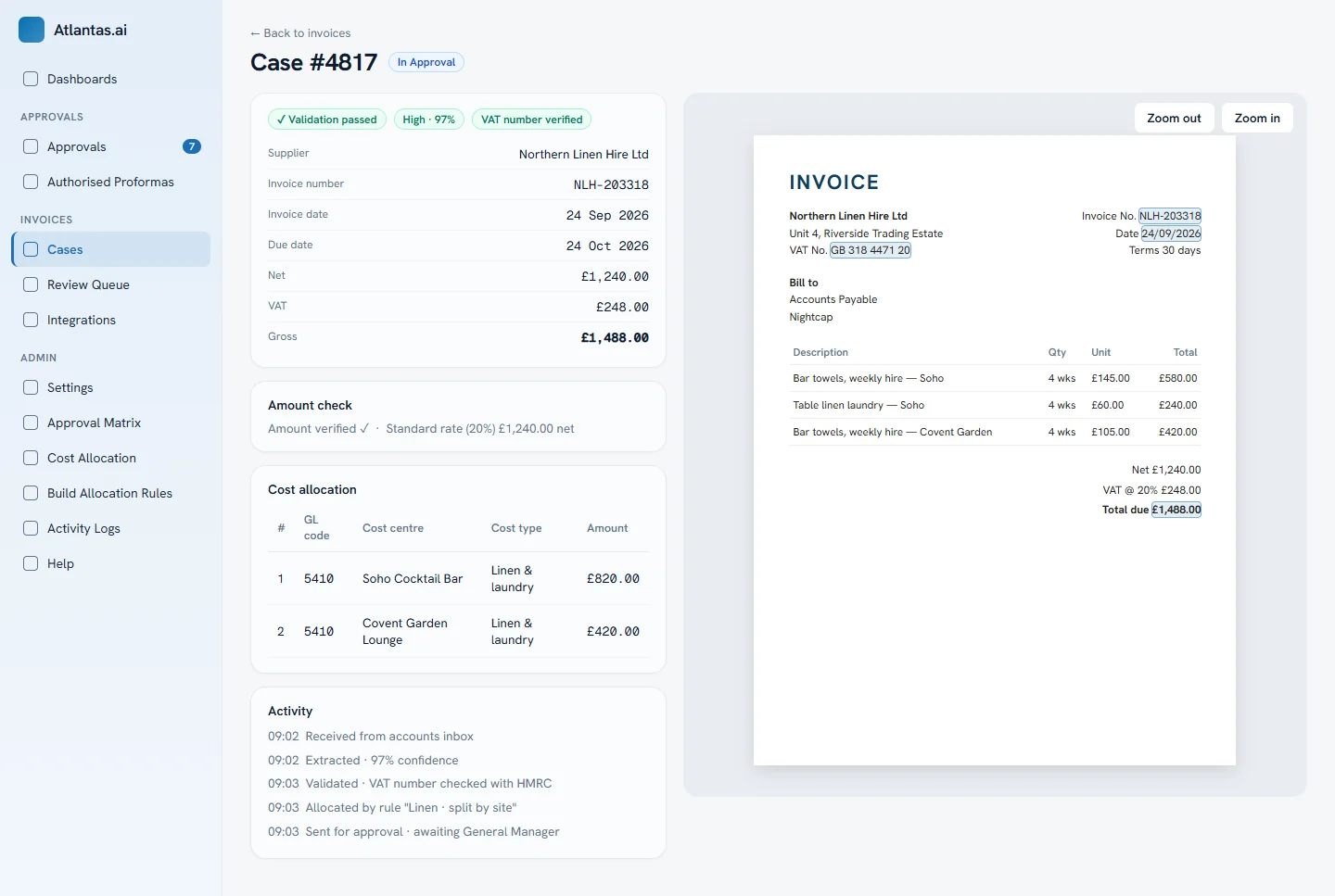Click the Activity Logs sidebar icon
This screenshot has height=896, width=1335.
click(x=31, y=528)
